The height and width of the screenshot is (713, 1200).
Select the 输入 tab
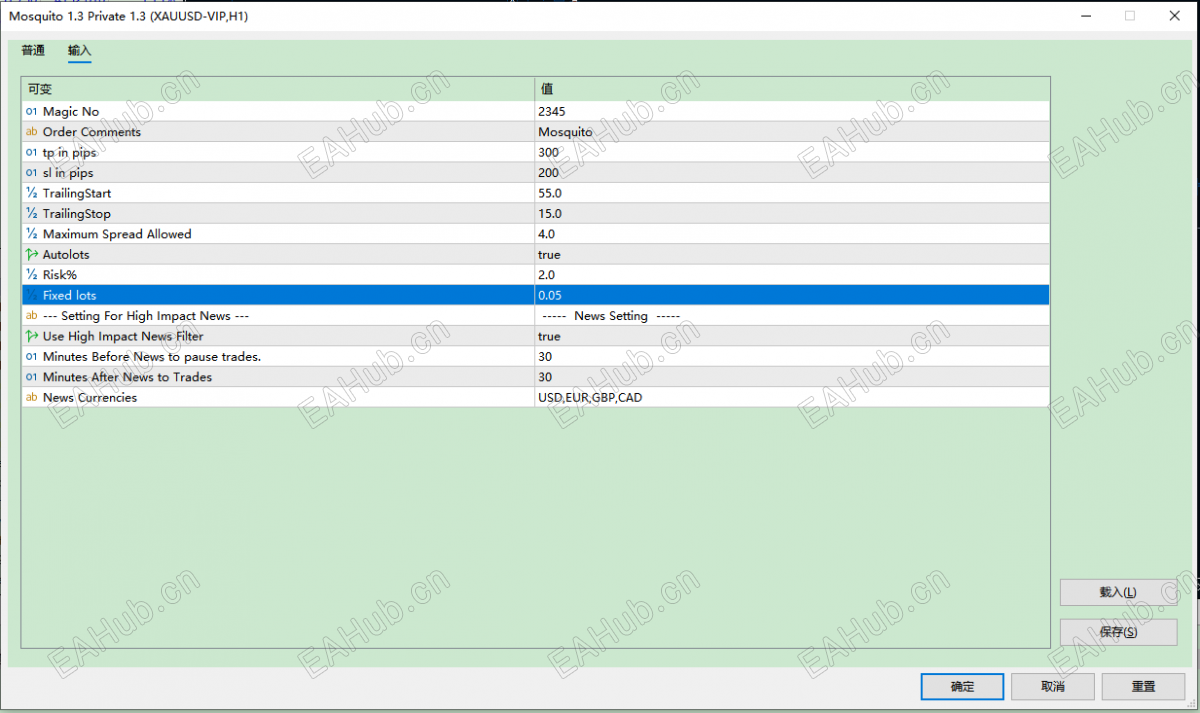(x=80, y=51)
